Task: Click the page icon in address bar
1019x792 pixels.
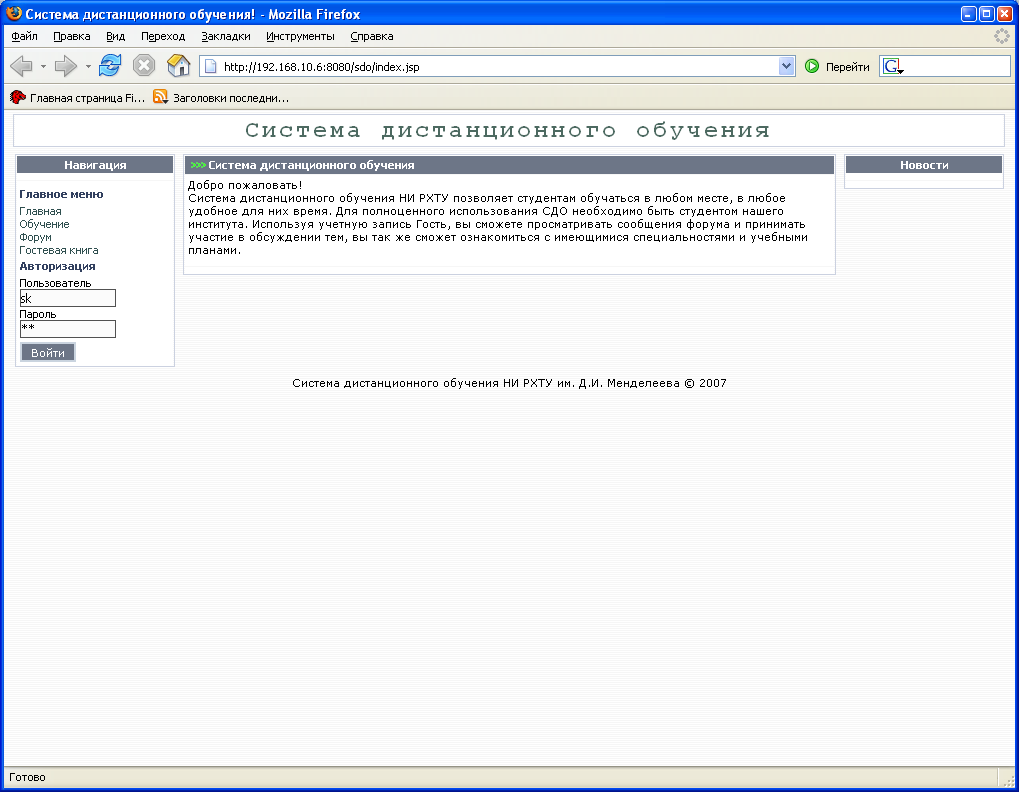Action: point(211,66)
